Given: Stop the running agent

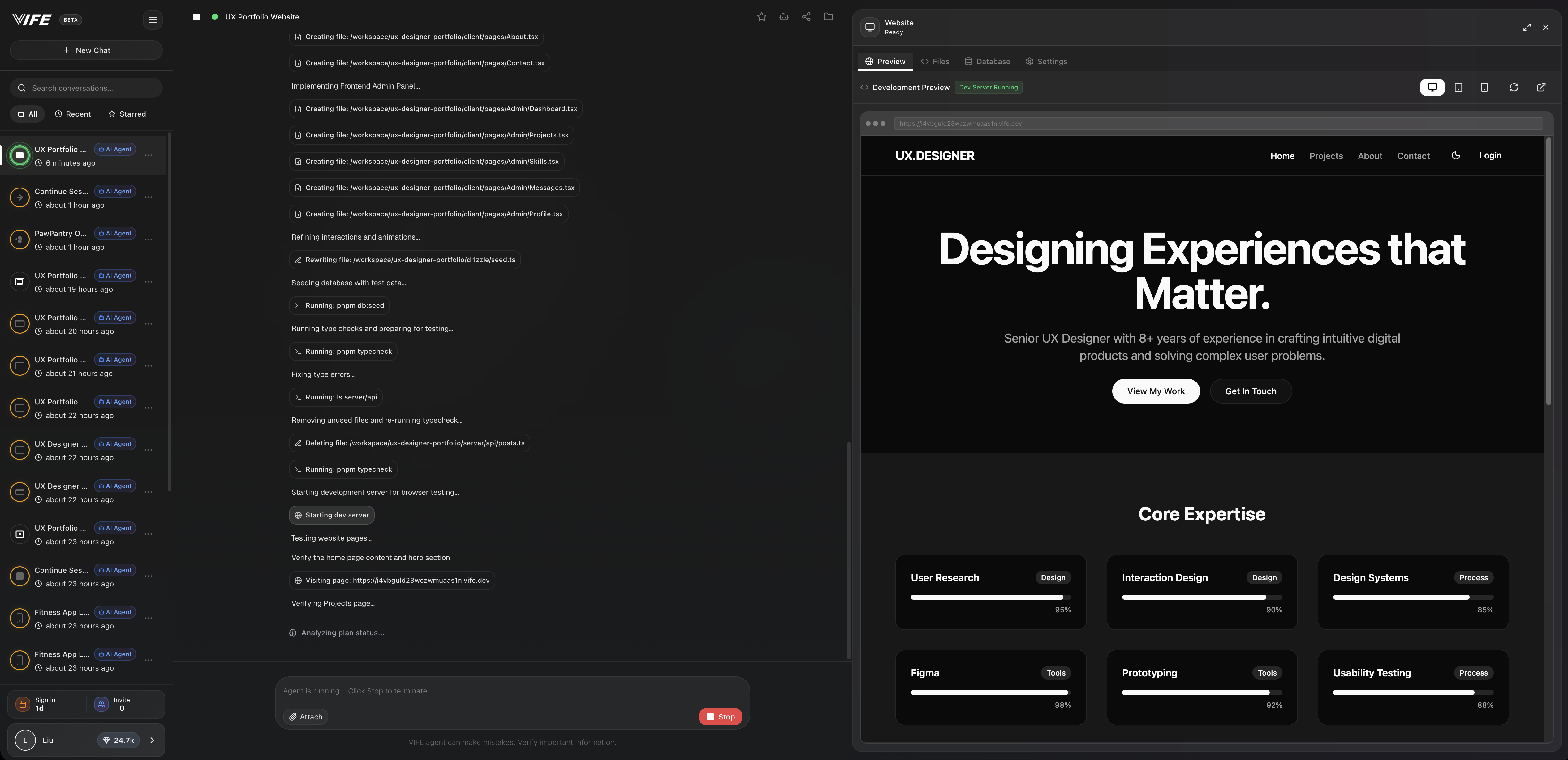Looking at the screenshot, I should pyautogui.click(x=720, y=717).
